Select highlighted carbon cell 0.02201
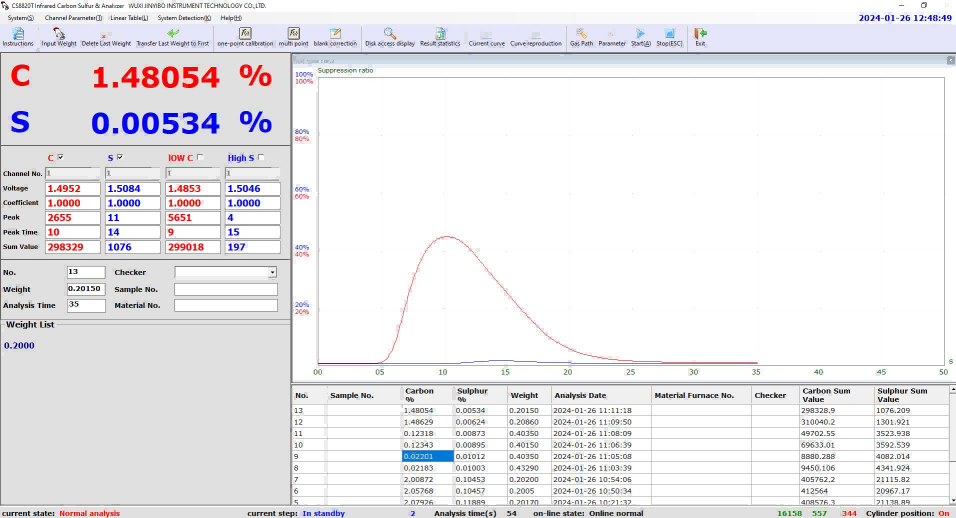Image resolution: width=956 pixels, height=518 pixels. pyautogui.click(x=427, y=456)
